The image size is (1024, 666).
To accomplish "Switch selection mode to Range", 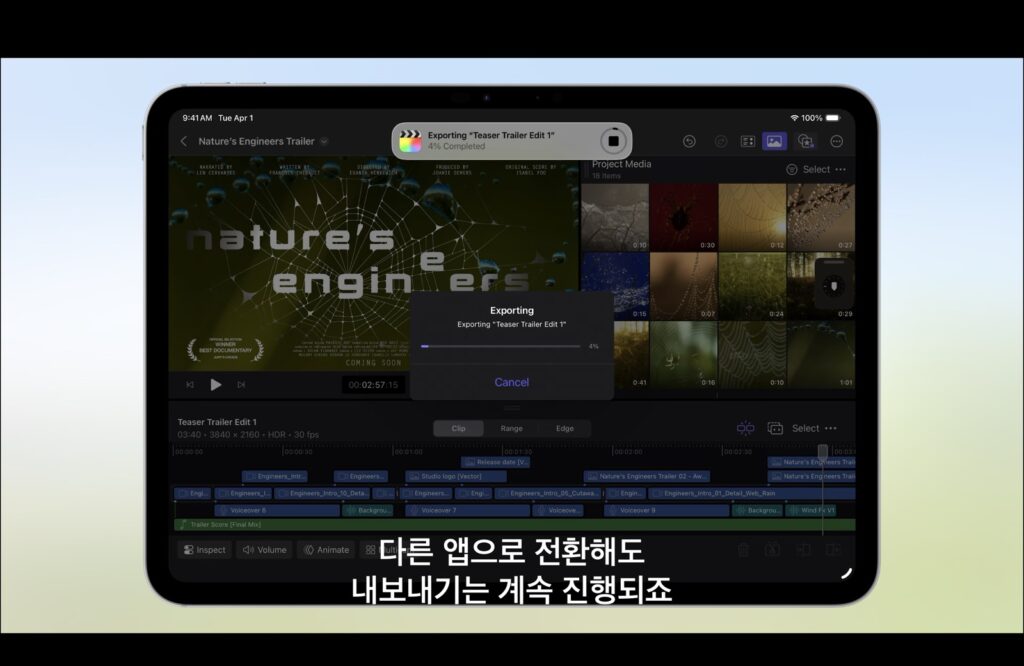I will tap(511, 428).
